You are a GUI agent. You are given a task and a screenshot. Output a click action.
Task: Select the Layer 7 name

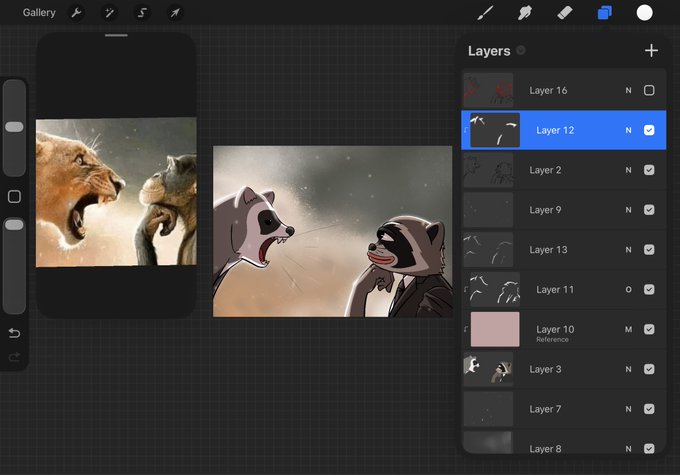pyautogui.click(x=545, y=409)
